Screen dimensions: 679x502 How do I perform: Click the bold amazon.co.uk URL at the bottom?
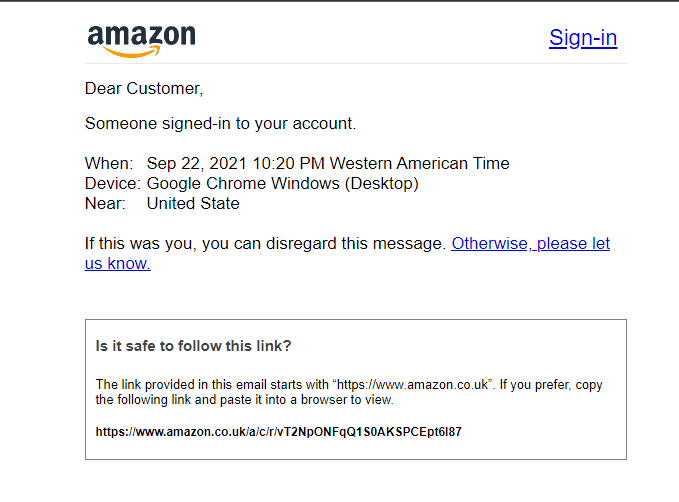pyautogui.click(x=278, y=433)
